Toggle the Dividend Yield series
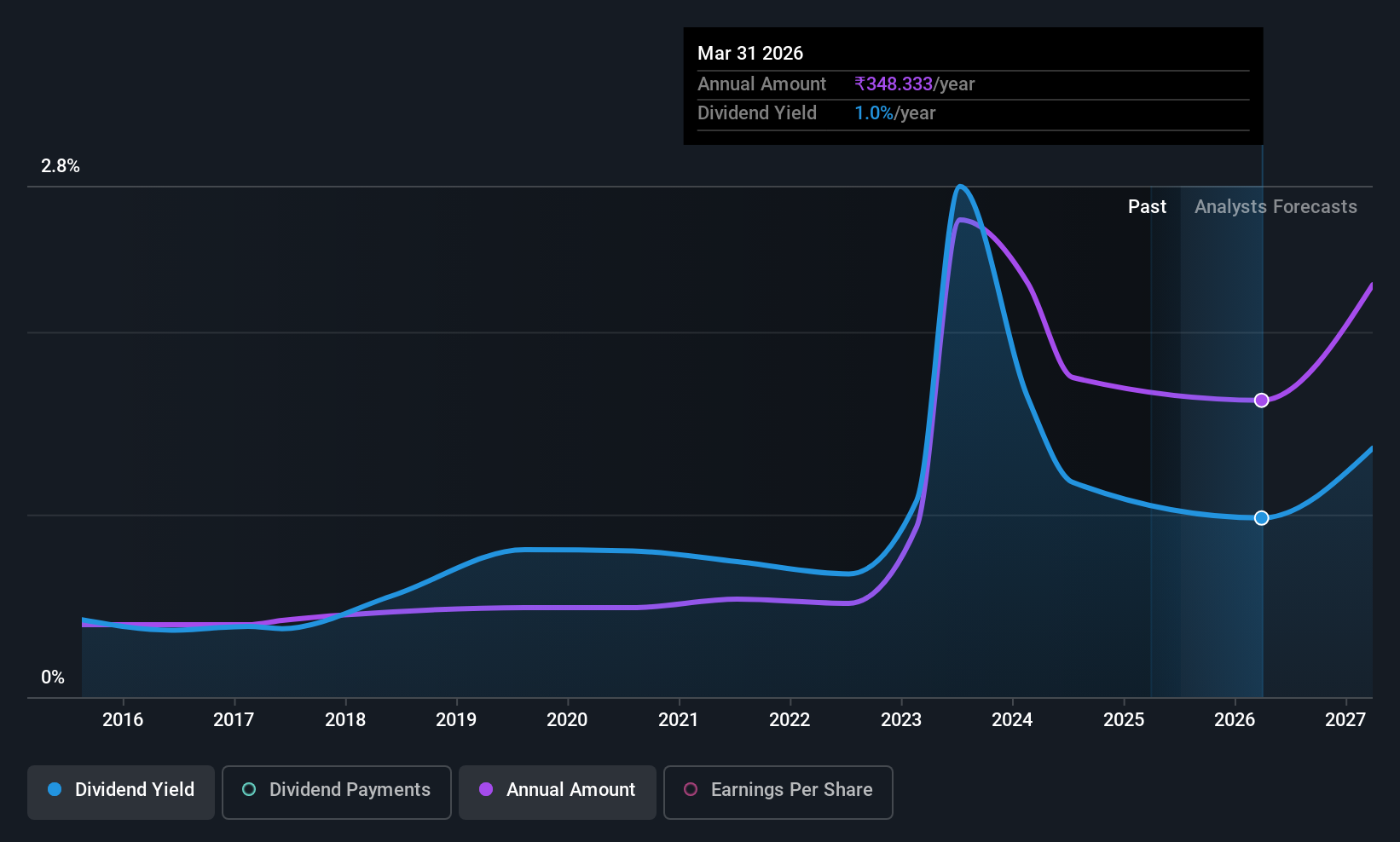 tap(121, 793)
